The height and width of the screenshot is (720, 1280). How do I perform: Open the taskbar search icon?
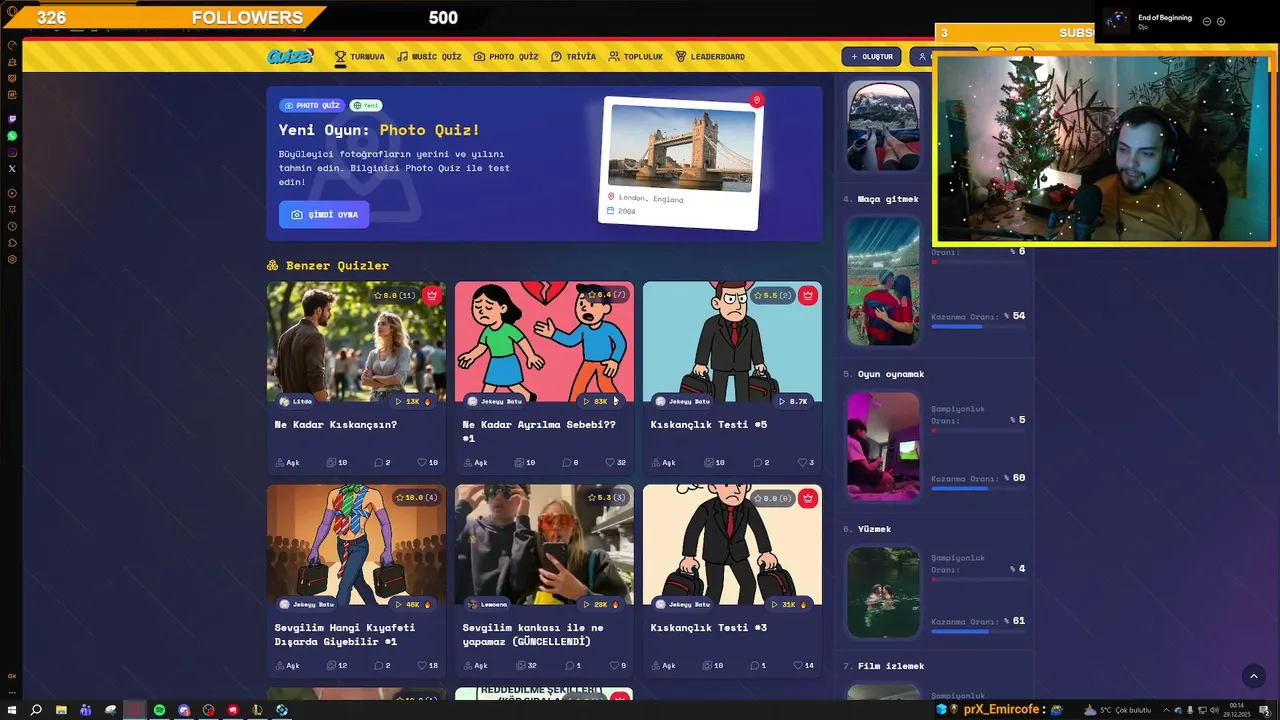click(x=36, y=710)
